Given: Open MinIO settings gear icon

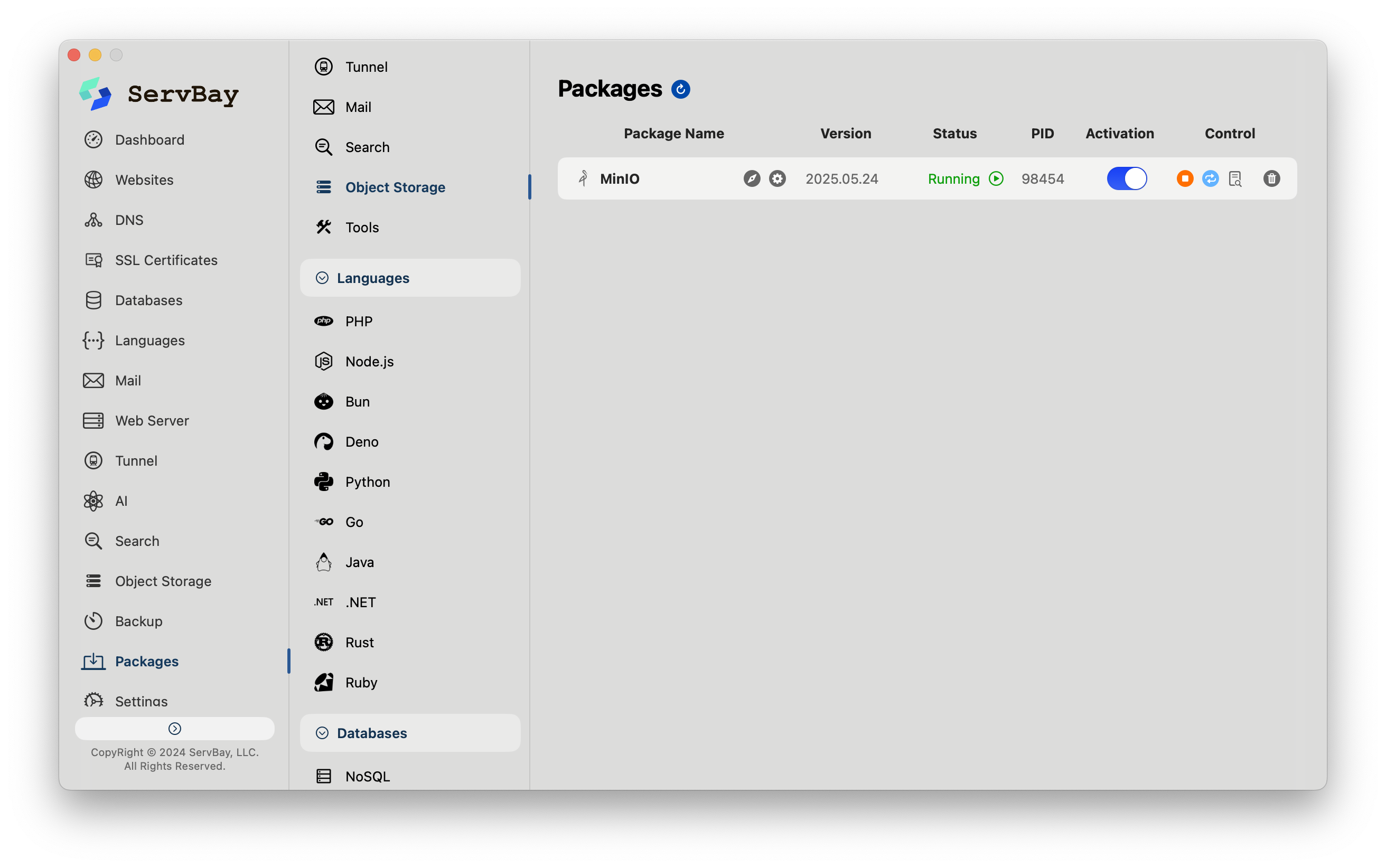Looking at the screenshot, I should pyautogui.click(x=777, y=178).
